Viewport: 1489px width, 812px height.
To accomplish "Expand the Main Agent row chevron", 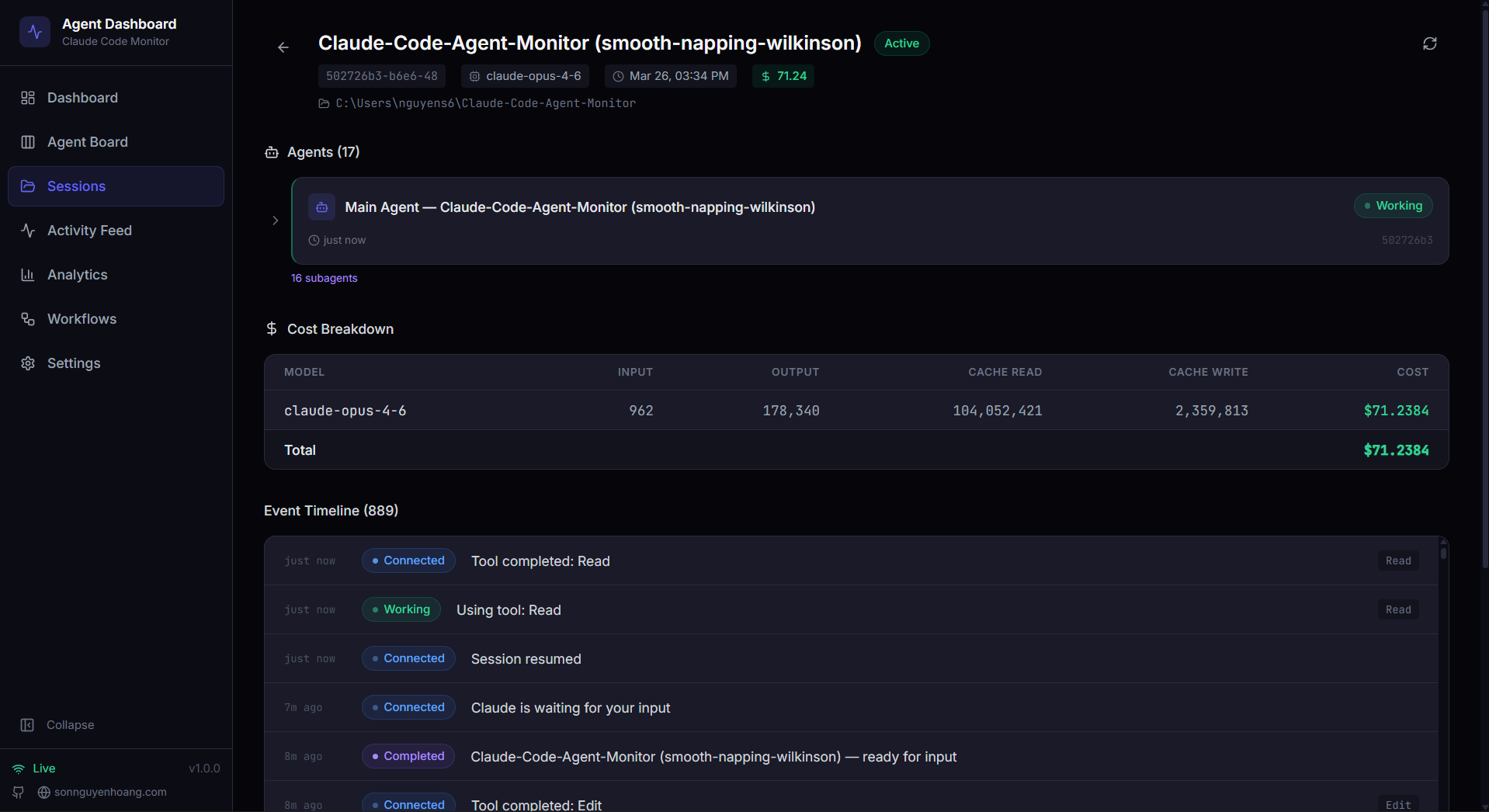I will coord(275,220).
